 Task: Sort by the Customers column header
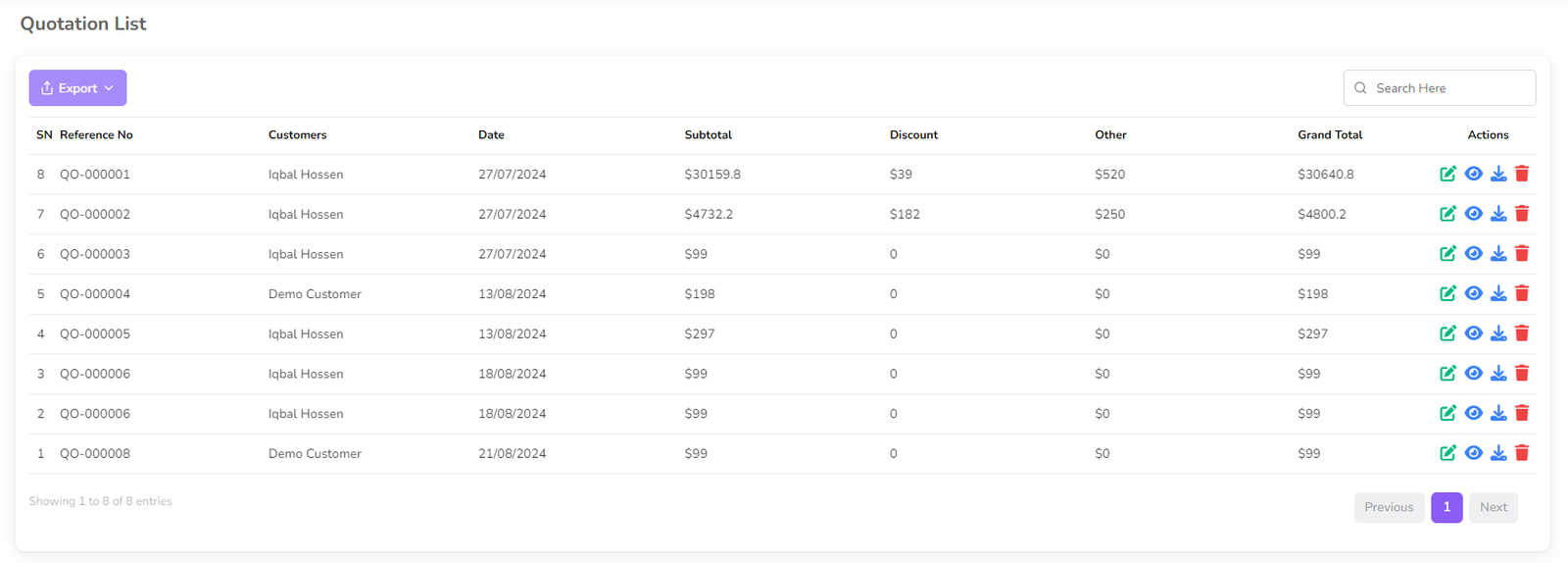tap(297, 135)
